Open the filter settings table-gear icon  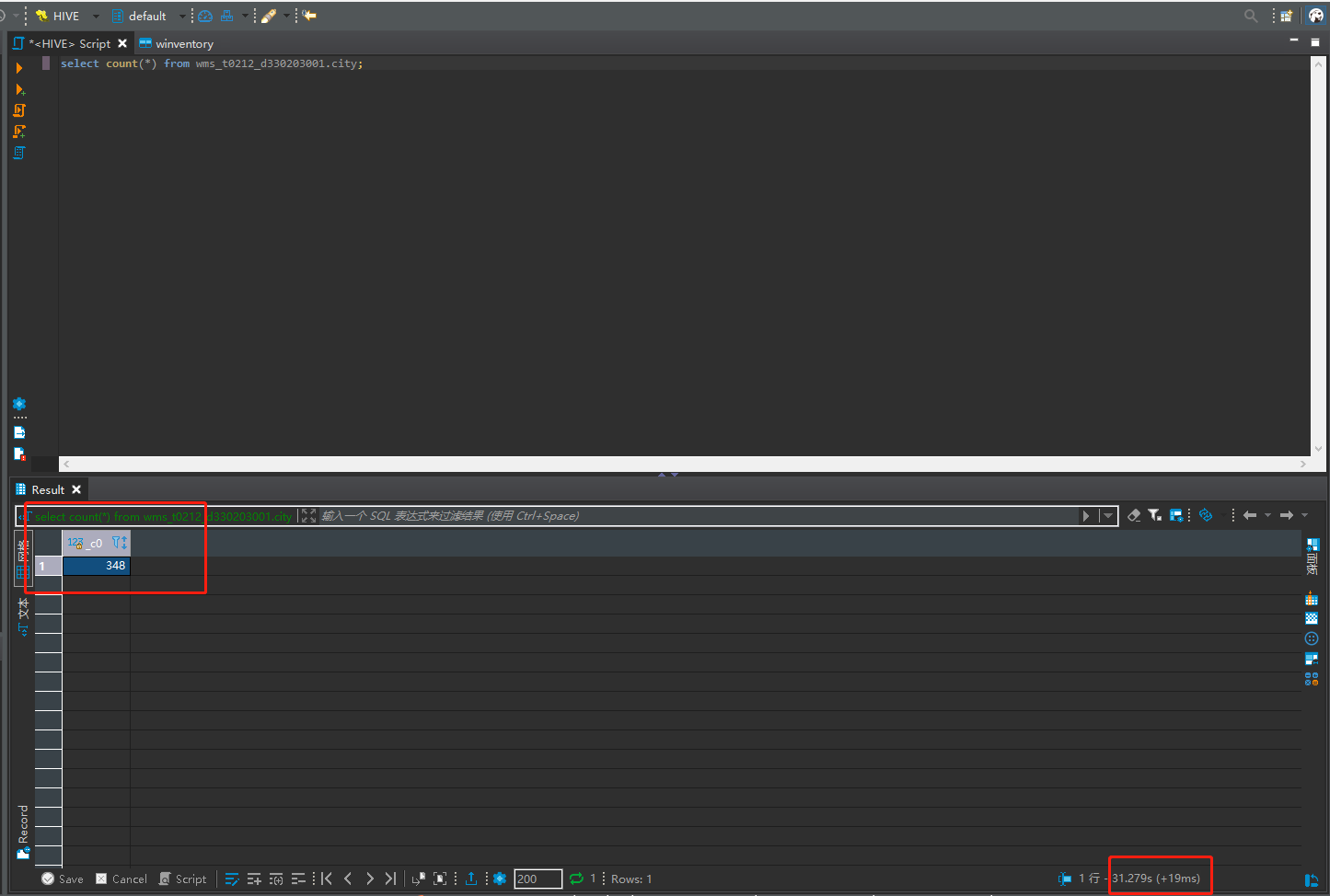[x=1176, y=515]
